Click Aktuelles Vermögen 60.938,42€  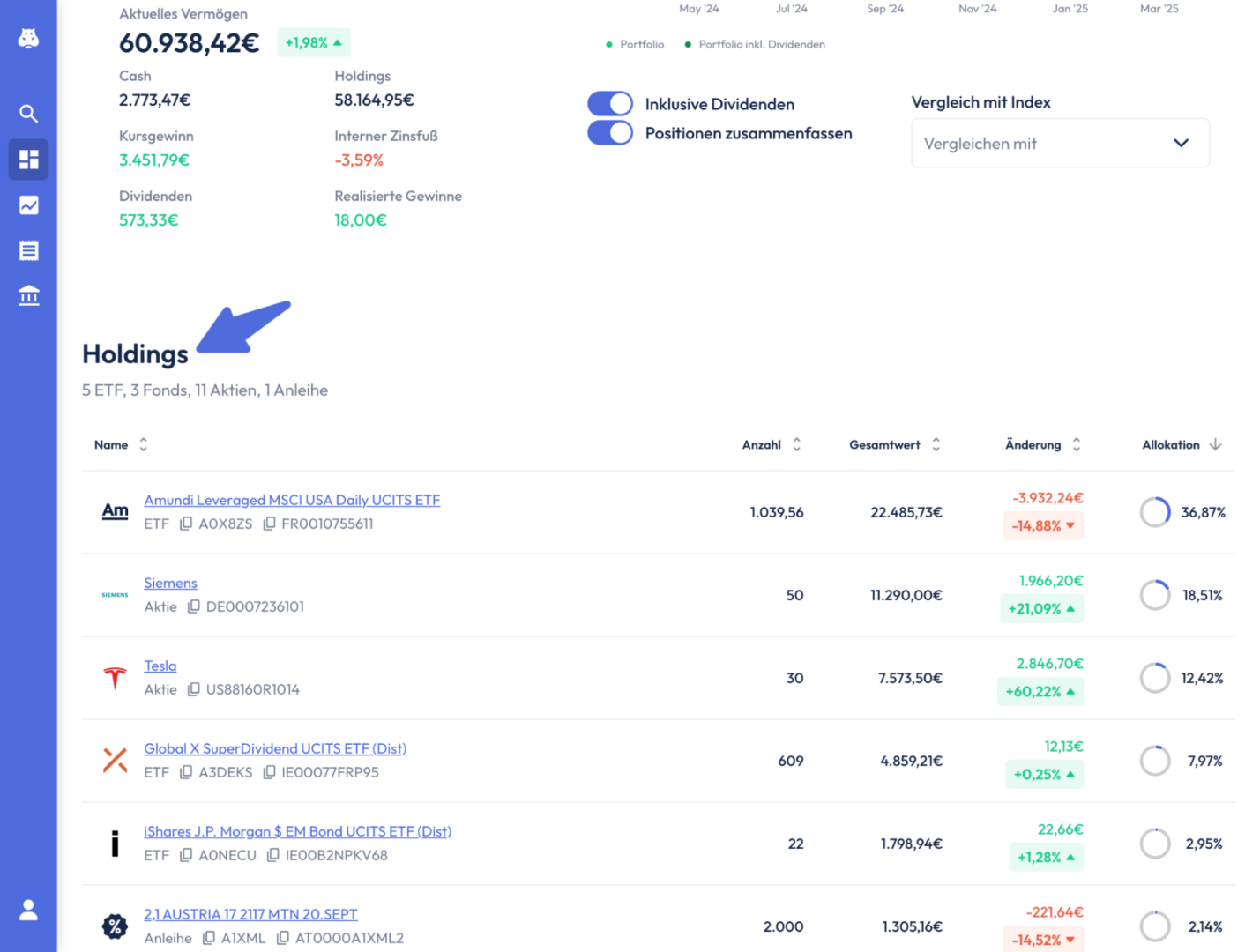[190, 42]
